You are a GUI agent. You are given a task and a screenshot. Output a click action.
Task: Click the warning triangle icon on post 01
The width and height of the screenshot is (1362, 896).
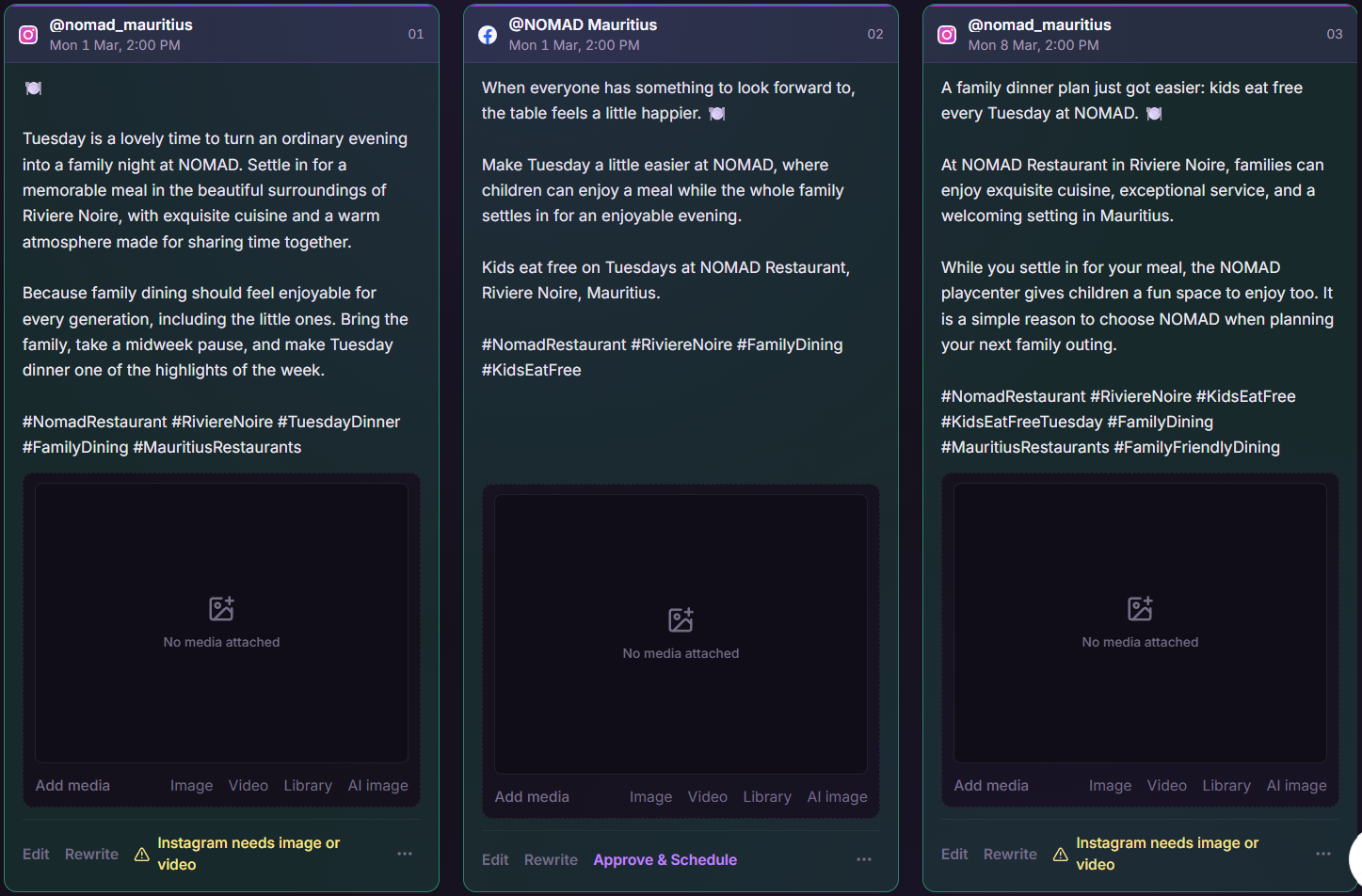[x=141, y=855]
